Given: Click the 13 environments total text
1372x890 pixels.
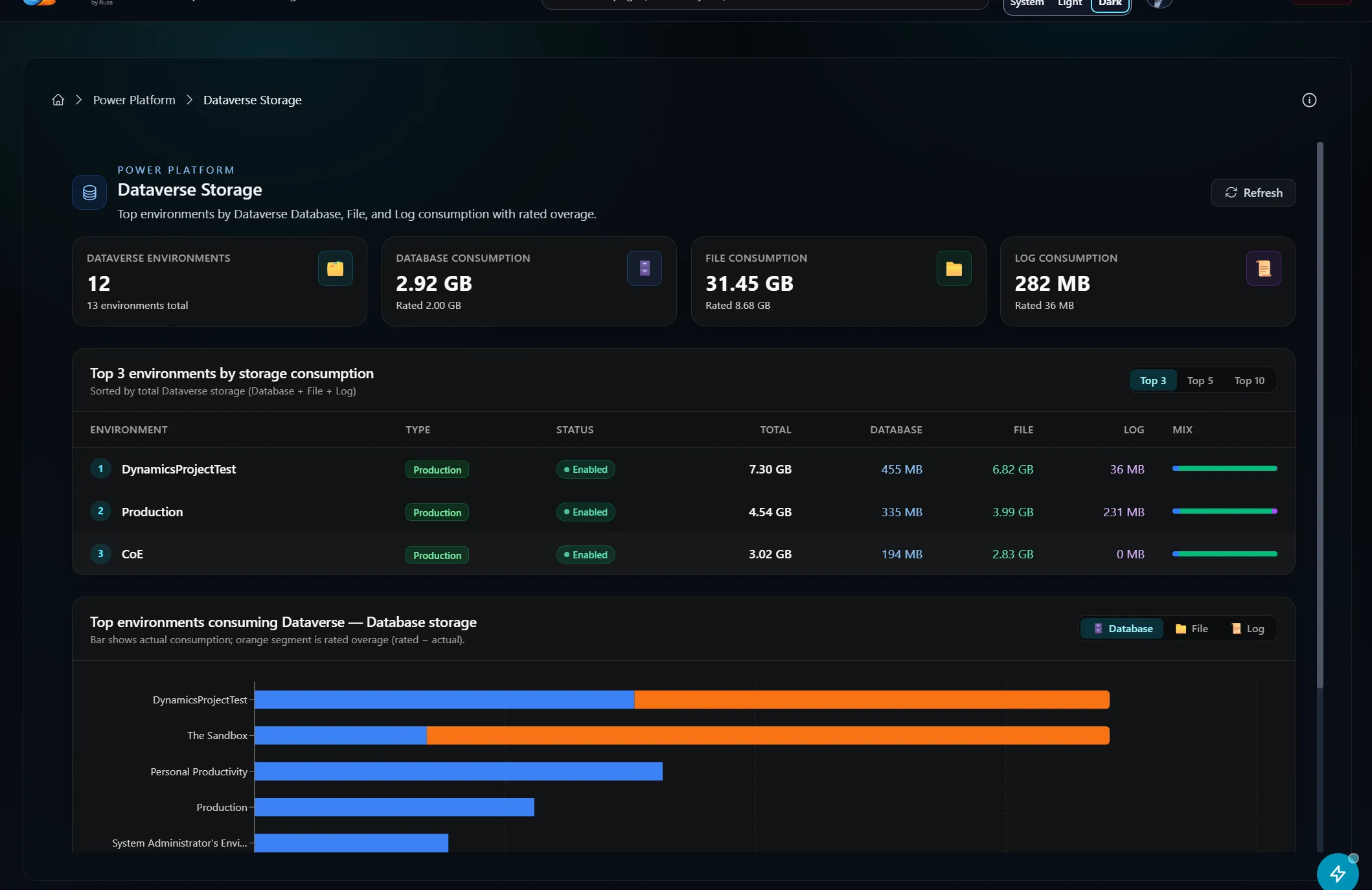Looking at the screenshot, I should [137, 305].
